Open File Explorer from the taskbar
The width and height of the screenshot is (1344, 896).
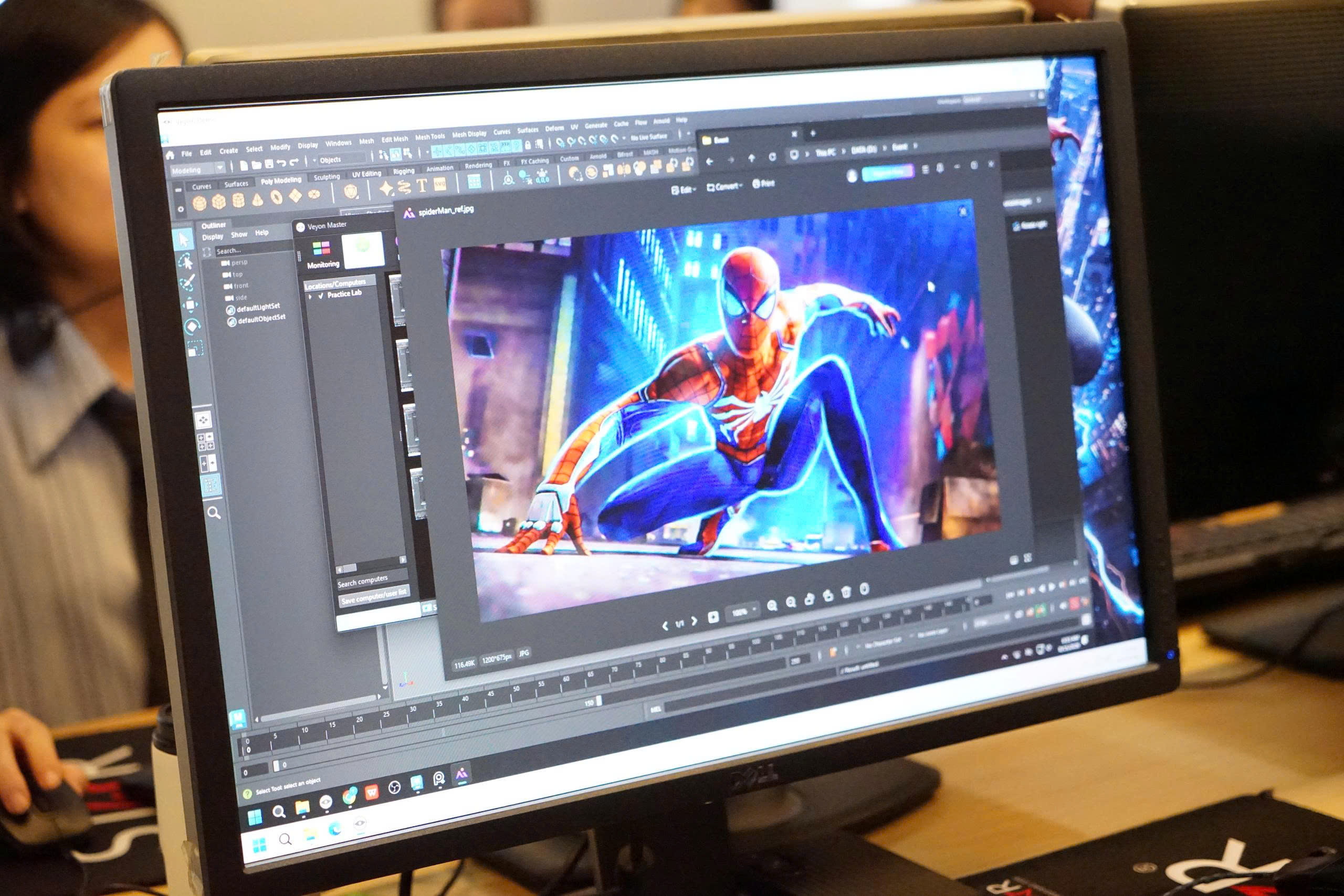(302, 807)
